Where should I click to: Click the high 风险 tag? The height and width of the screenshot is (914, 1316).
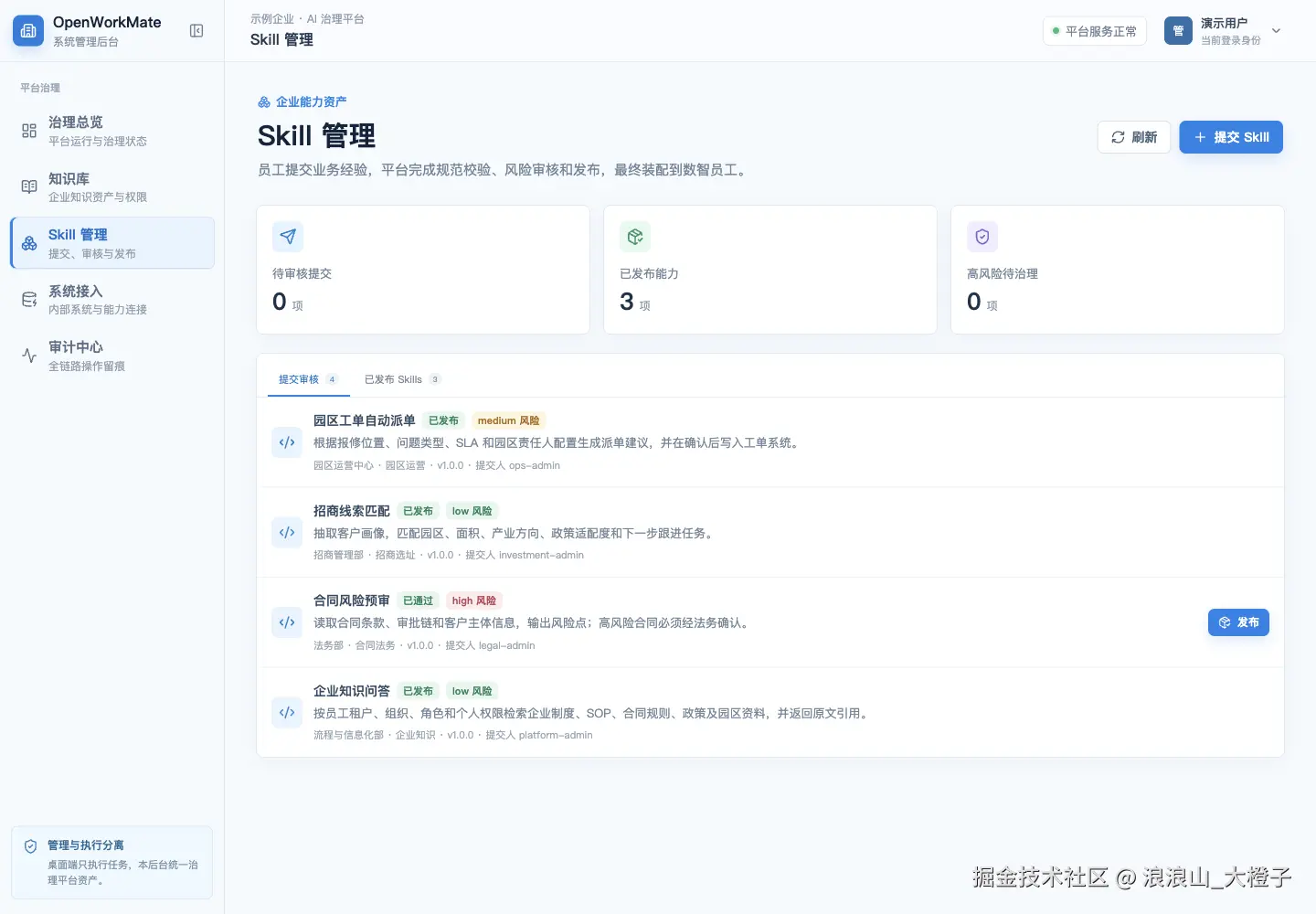click(474, 600)
